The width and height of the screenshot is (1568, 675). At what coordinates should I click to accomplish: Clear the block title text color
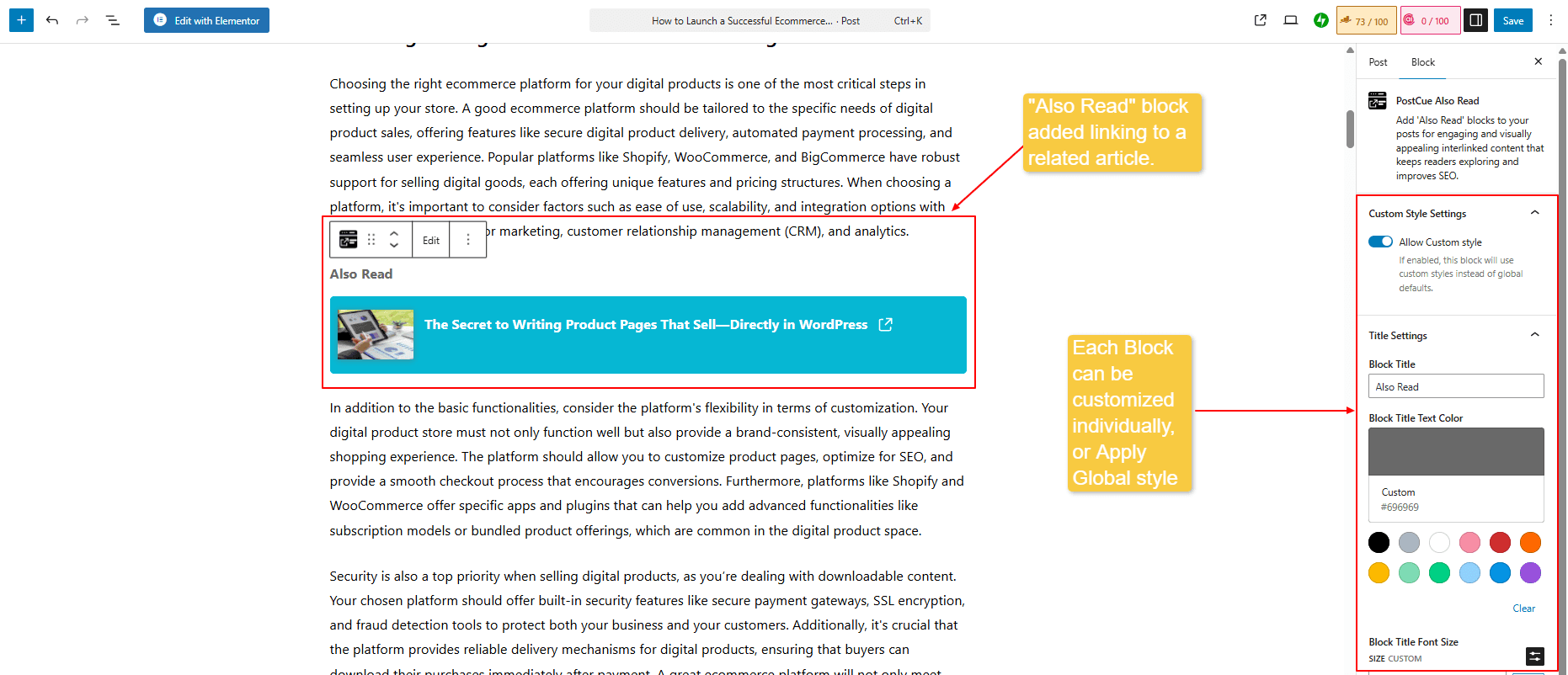point(1523,609)
